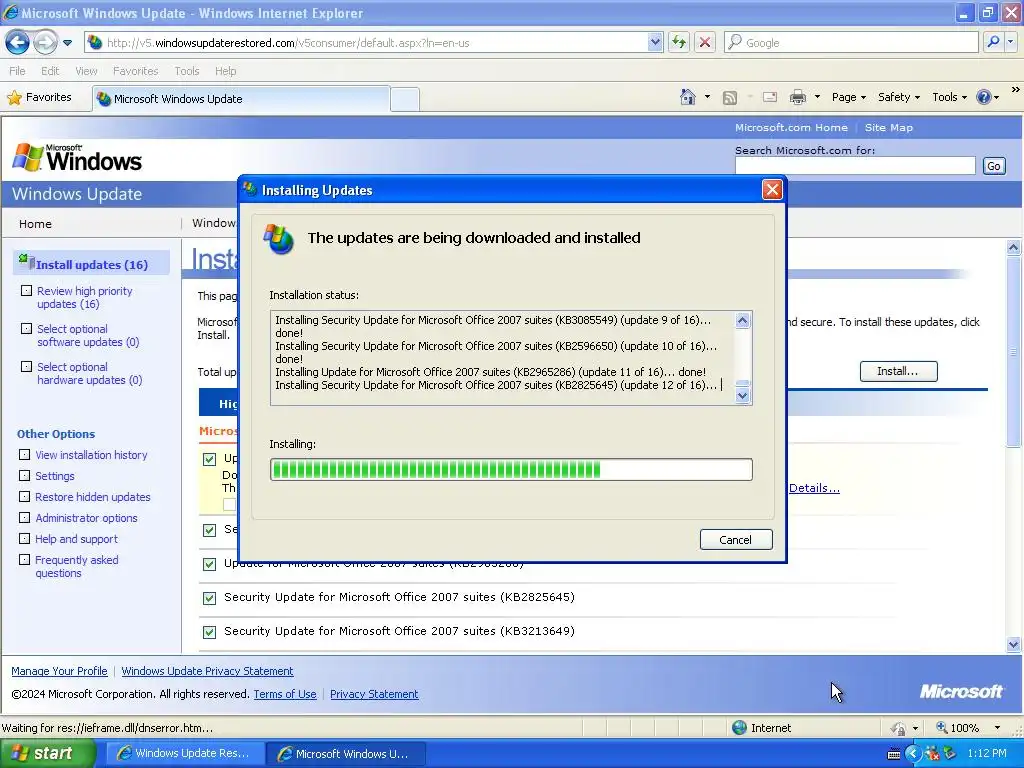Uncheck the KB3213649 security update checkbox
This screenshot has height=768, width=1024.
coord(209,632)
